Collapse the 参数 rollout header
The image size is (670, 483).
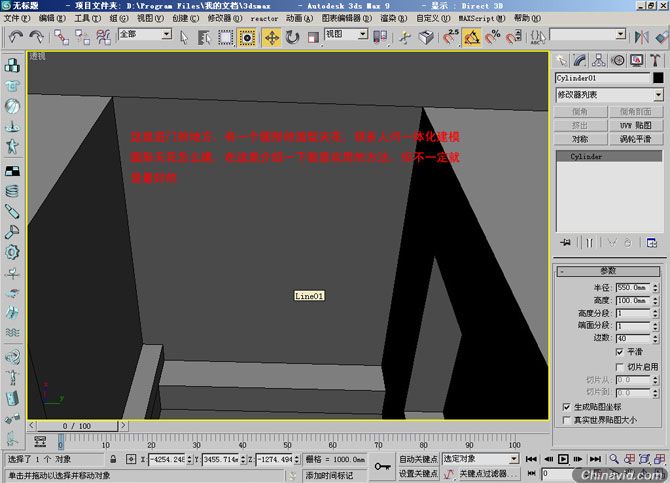click(x=608, y=271)
